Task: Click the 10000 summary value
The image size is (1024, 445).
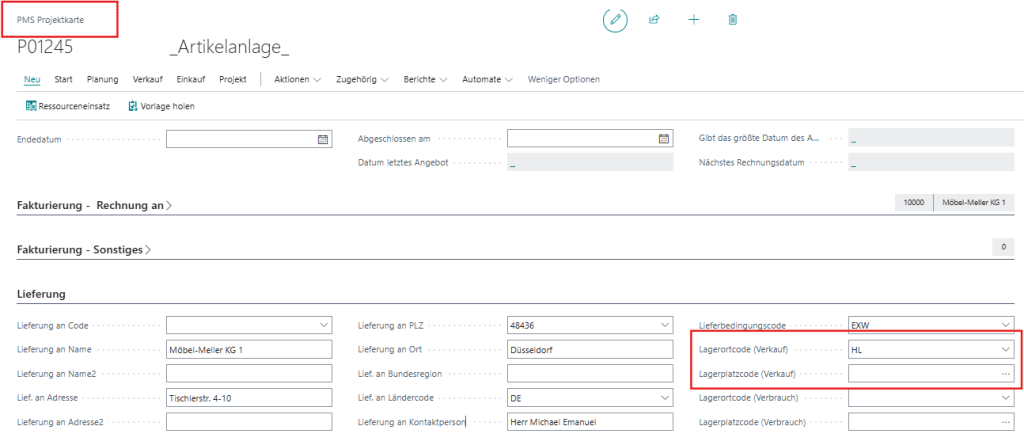Action: 914,203
